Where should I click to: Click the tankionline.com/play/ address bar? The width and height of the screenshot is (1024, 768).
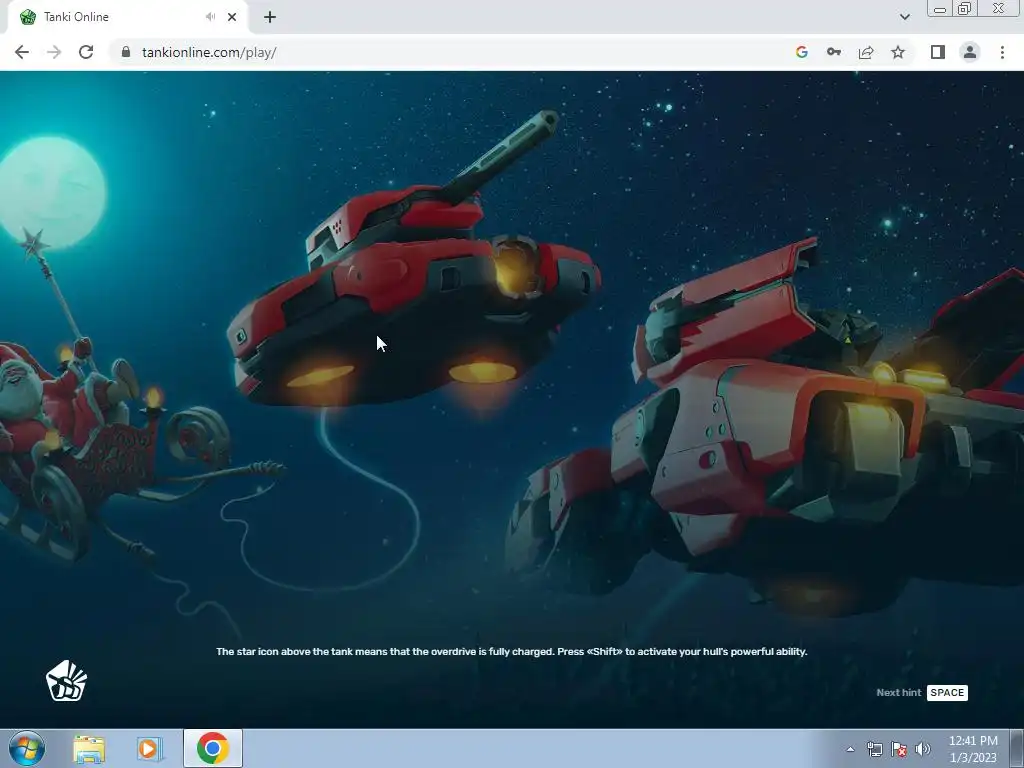(209, 52)
